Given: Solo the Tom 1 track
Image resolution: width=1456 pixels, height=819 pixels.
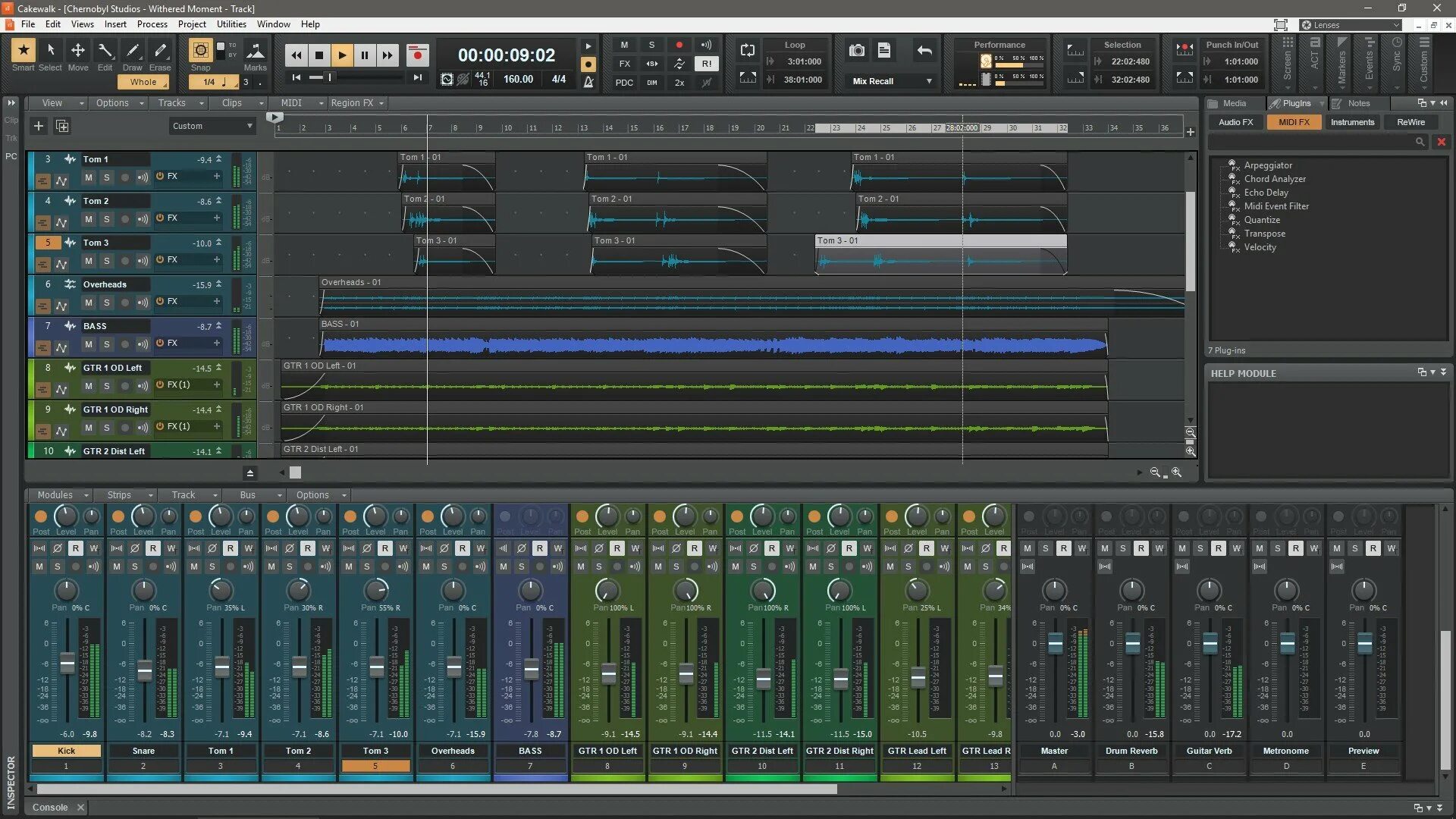Looking at the screenshot, I should click(106, 177).
